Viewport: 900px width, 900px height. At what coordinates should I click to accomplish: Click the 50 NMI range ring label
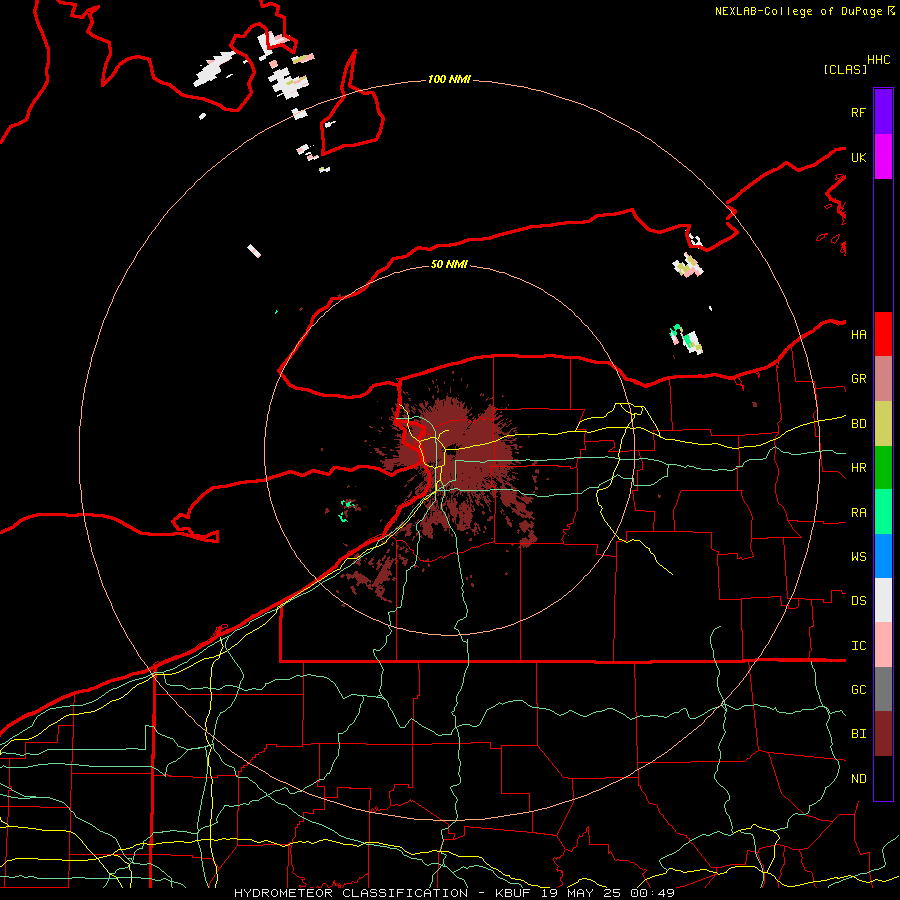[449, 264]
